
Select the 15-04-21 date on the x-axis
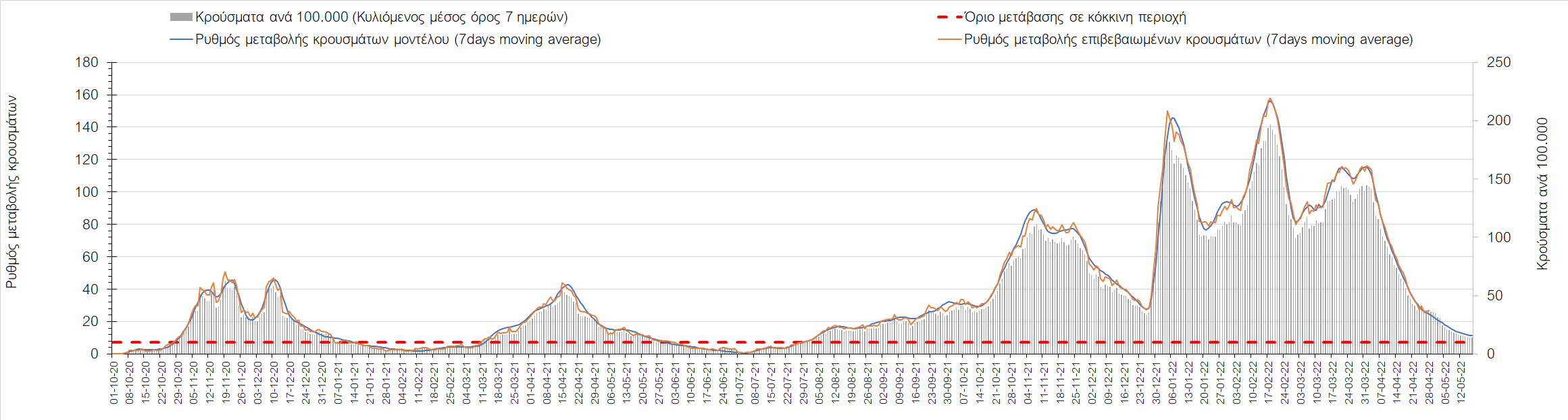tap(563, 383)
